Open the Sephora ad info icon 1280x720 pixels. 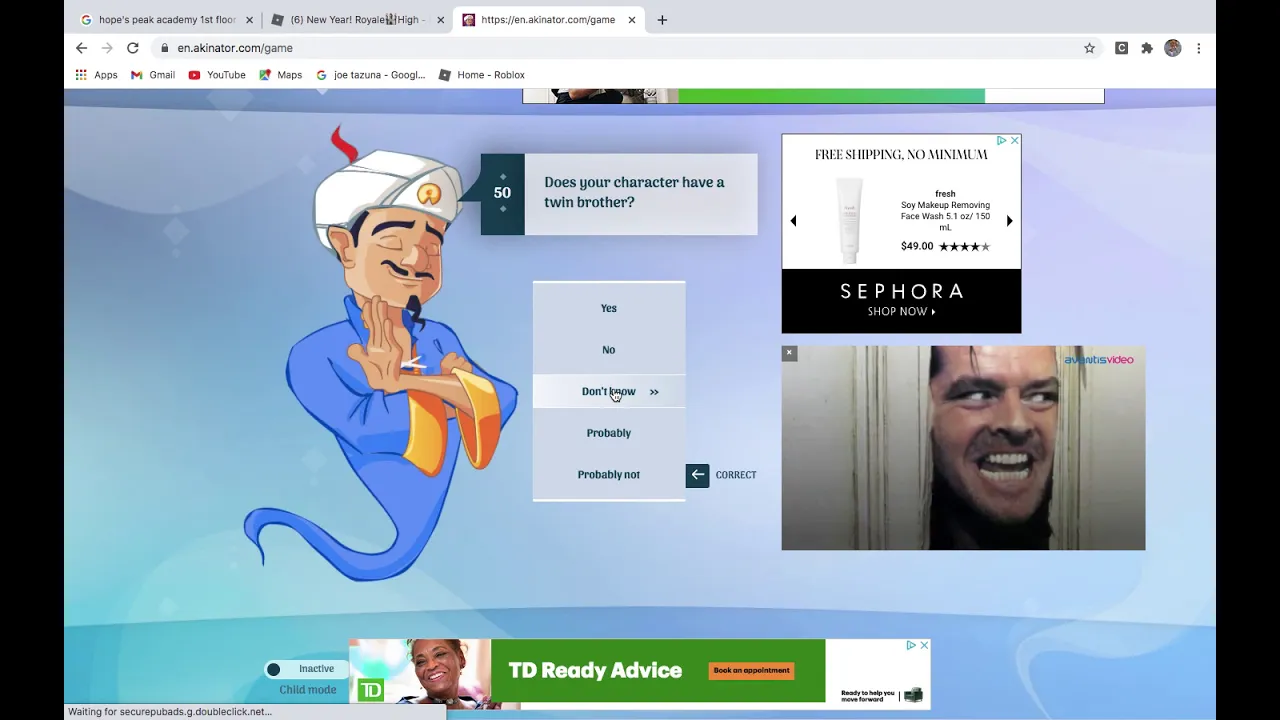(x=1001, y=141)
